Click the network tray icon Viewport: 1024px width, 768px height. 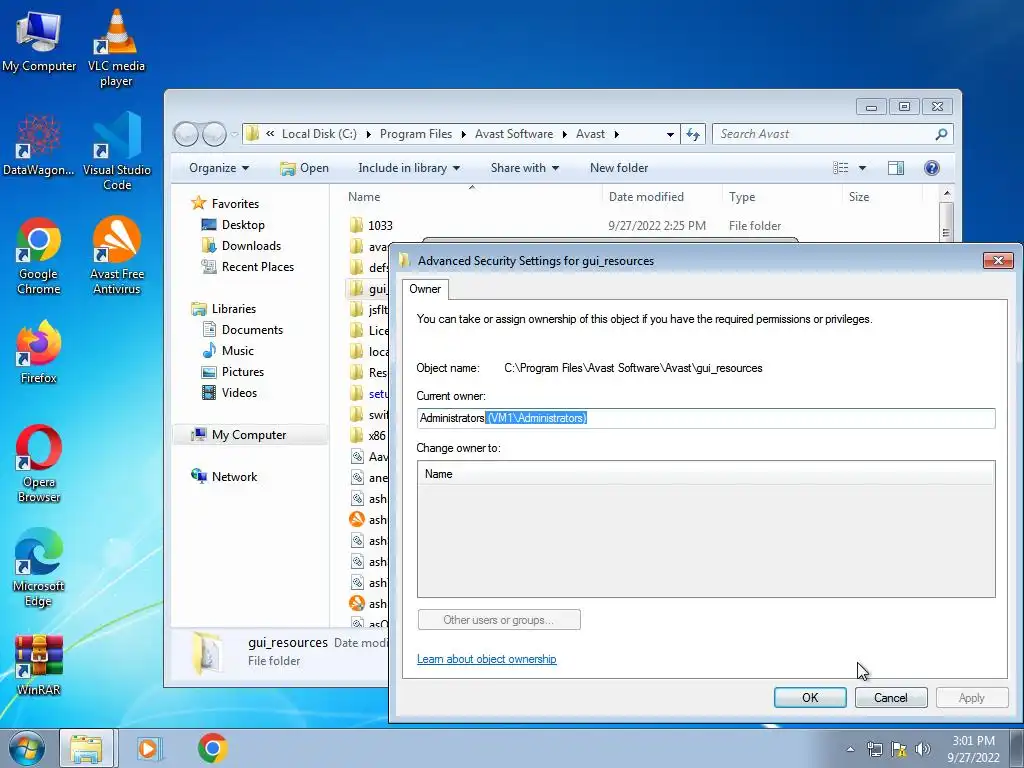[874, 749]
